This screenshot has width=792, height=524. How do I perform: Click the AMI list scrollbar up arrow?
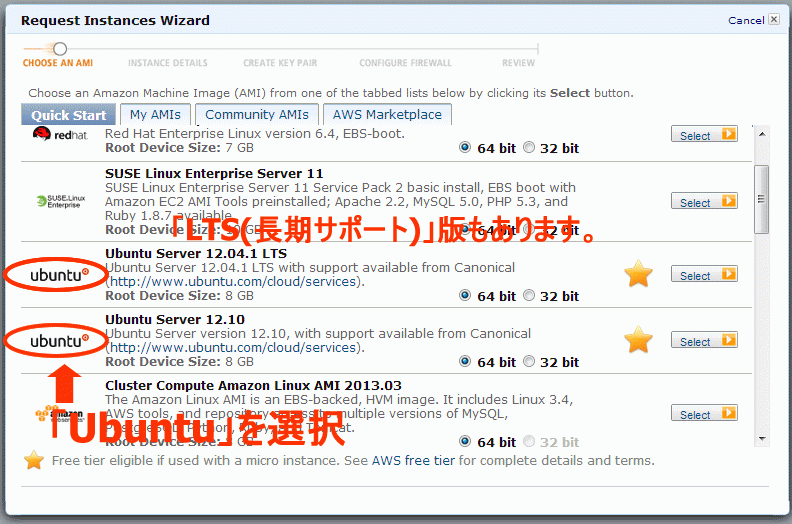762,134
